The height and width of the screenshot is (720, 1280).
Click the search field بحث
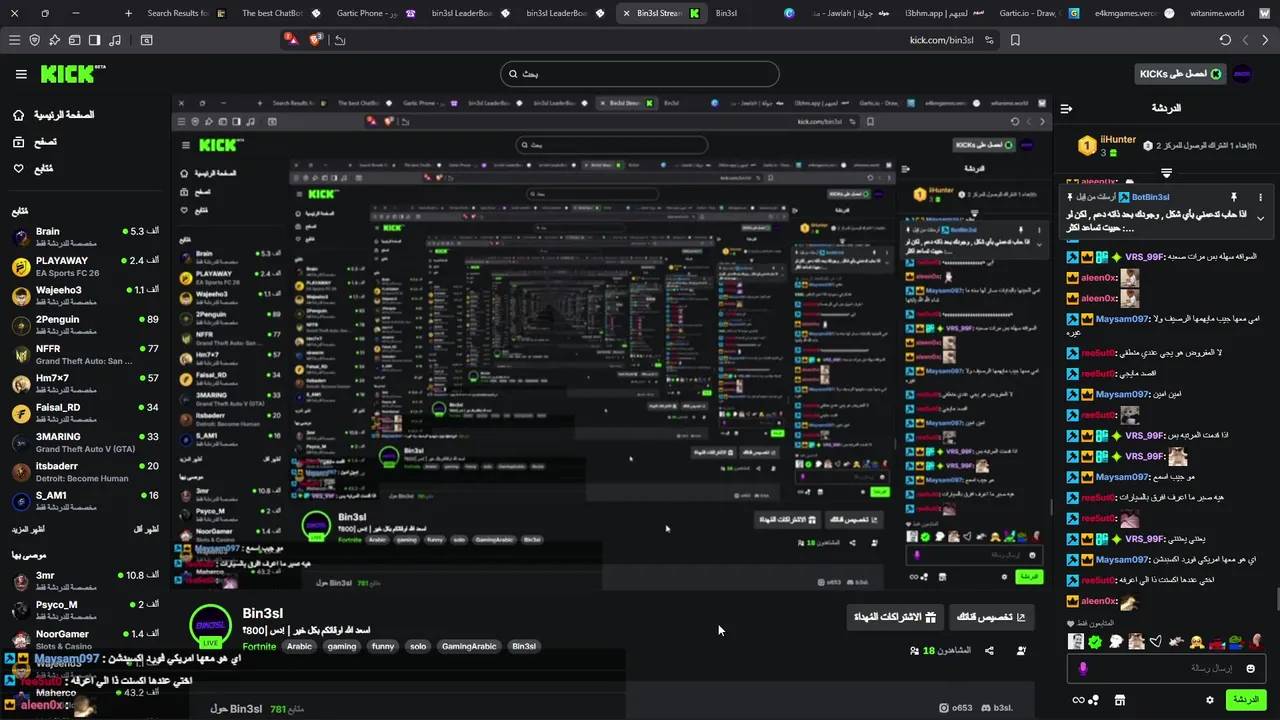640,74
